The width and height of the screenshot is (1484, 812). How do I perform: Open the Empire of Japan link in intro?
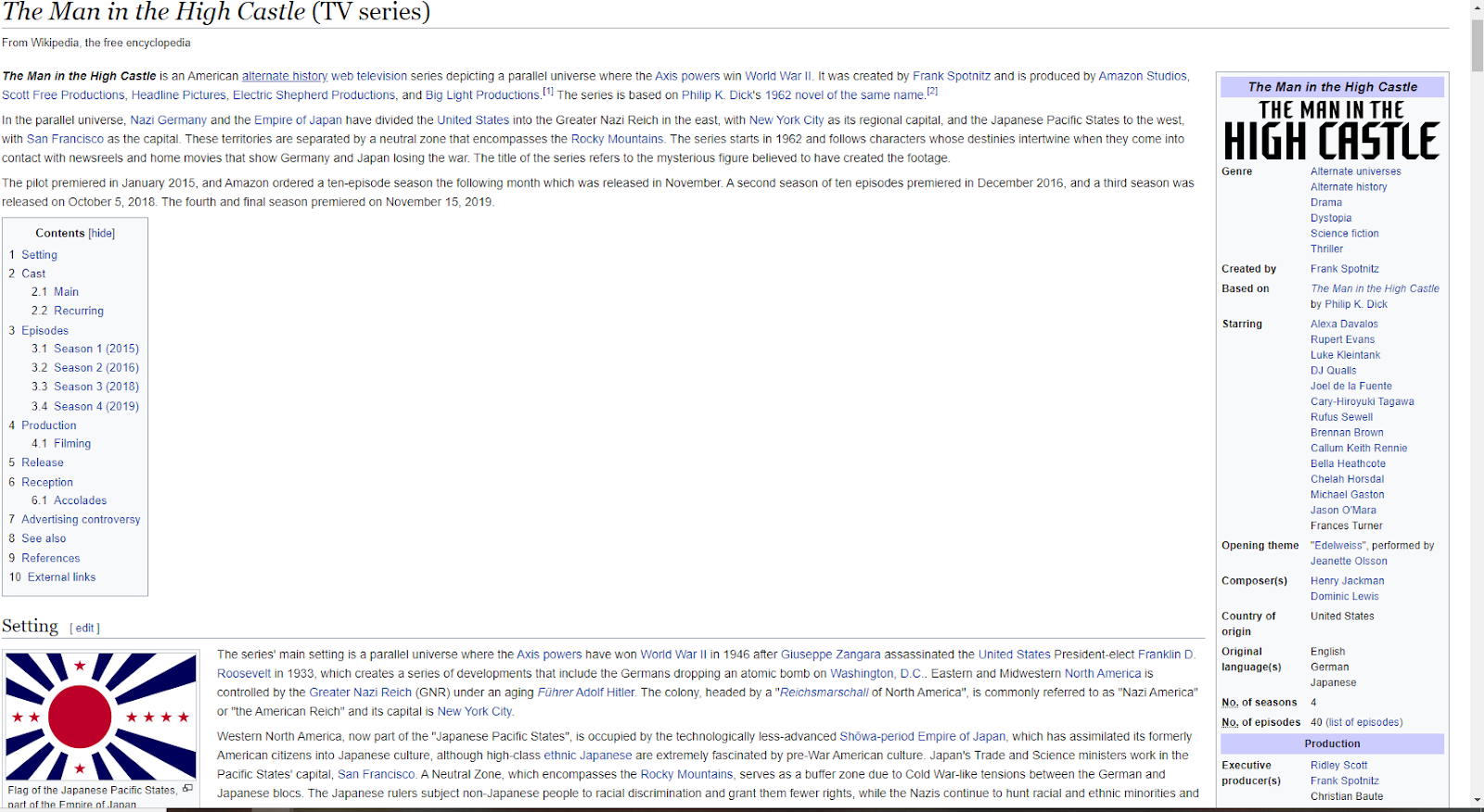click(x=298, y=121)
